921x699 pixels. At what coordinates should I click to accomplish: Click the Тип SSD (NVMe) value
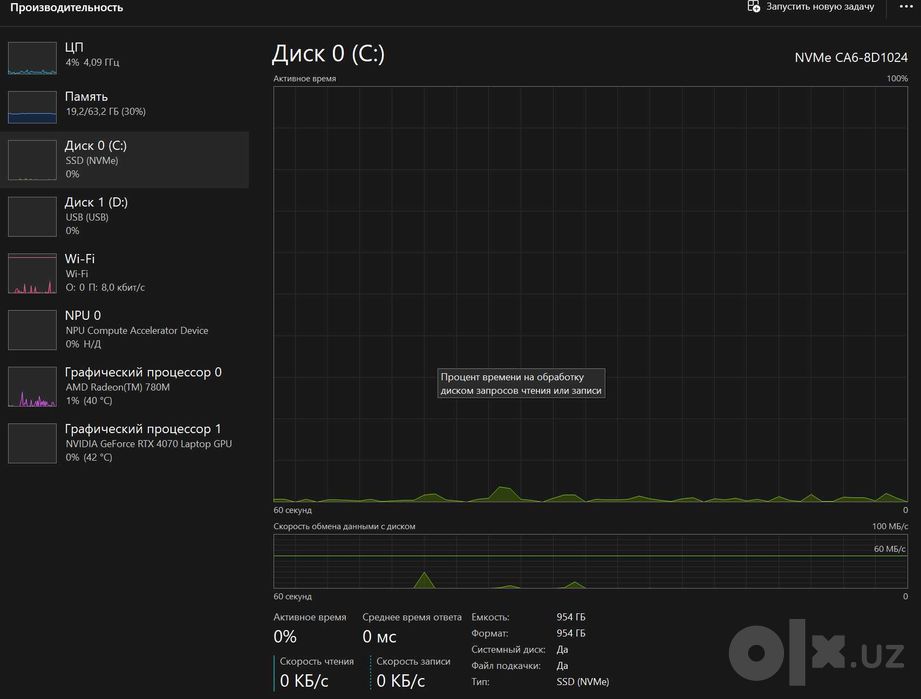[x=583, y=682]
